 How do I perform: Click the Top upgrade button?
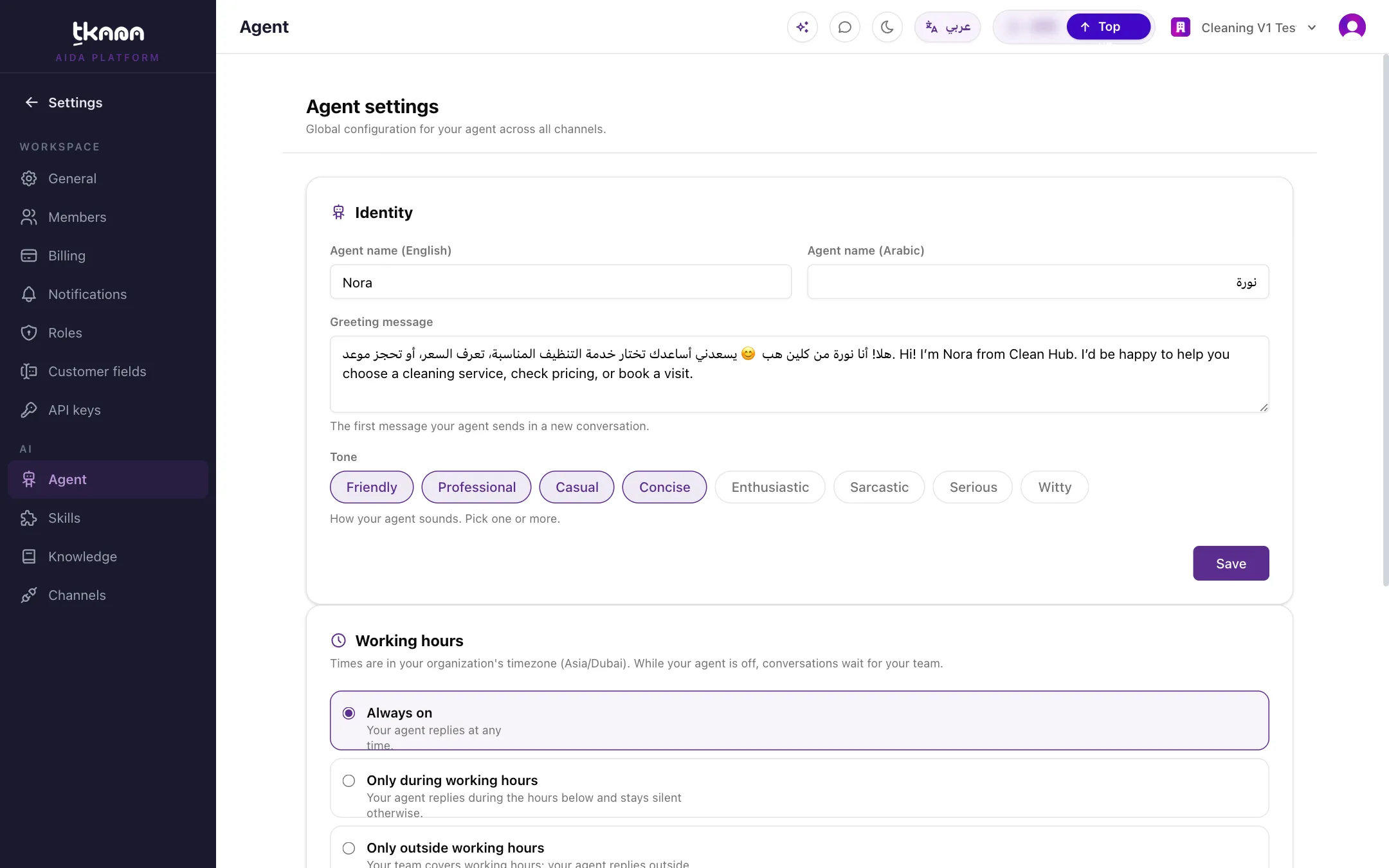pyautogui.click(x=1108, y=27)
